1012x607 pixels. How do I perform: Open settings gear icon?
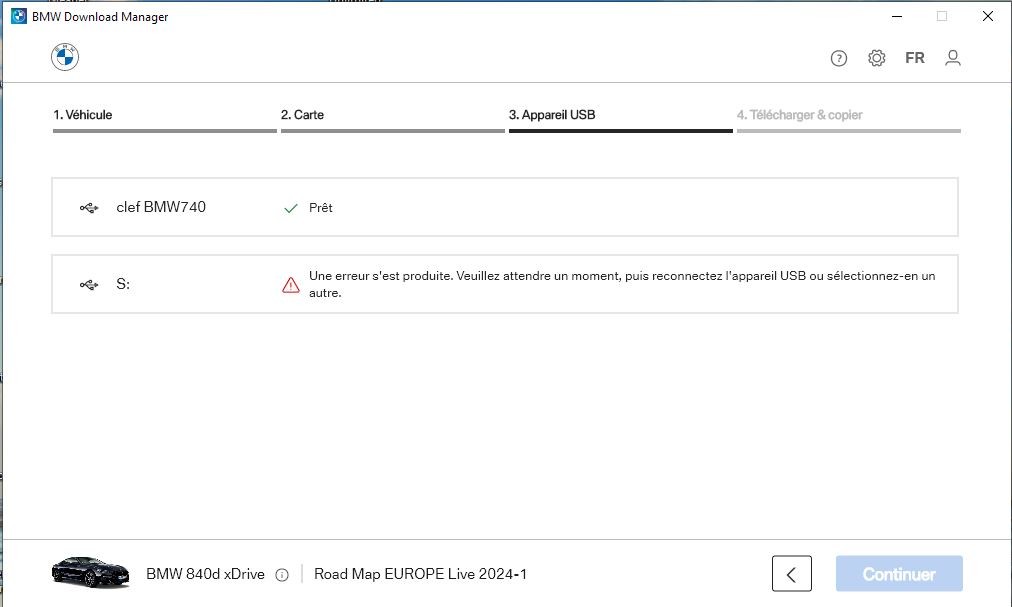click(x=876, y=58)
